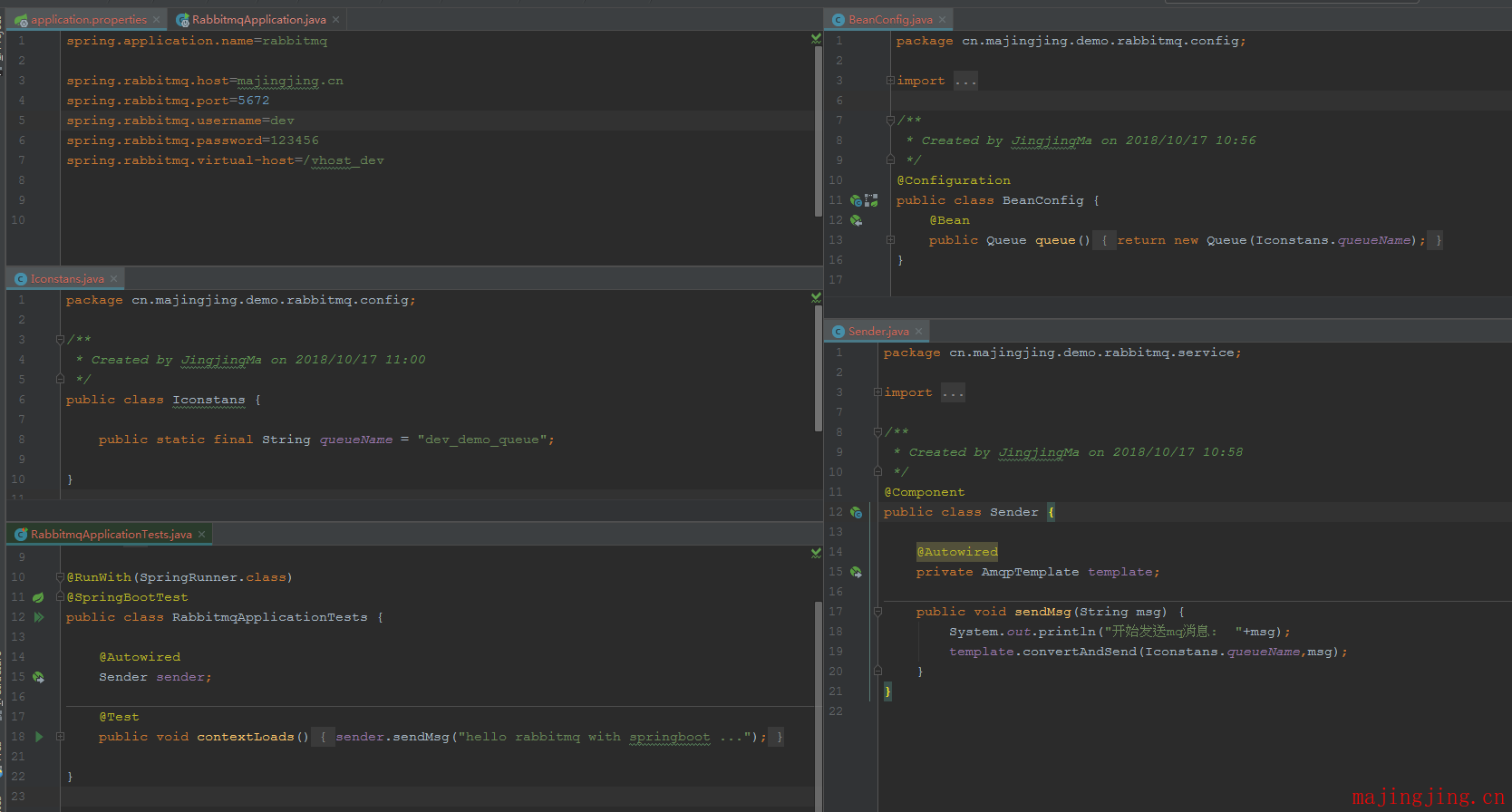This screenshot has width=1512, height=812.
Task: Collapse the Javadoc comment in BeanConfig.java
Action: pyautogui.click(x=890, y=121)
